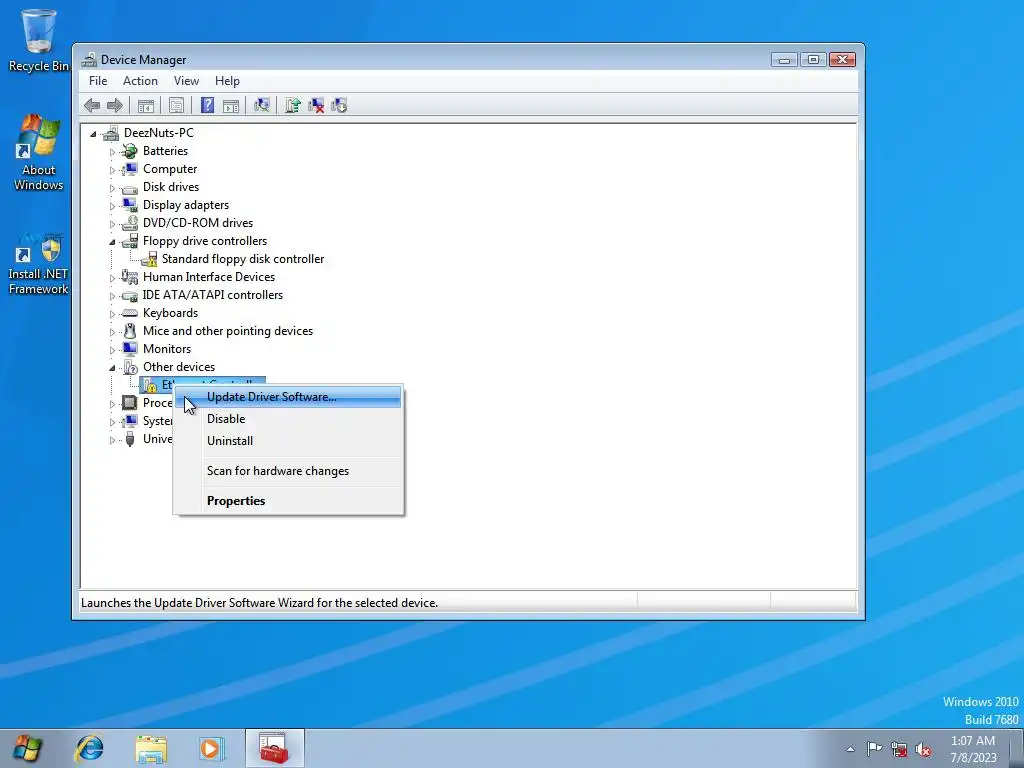
Task: Select the Recycle Bin desktop icon
Action: 39,40
